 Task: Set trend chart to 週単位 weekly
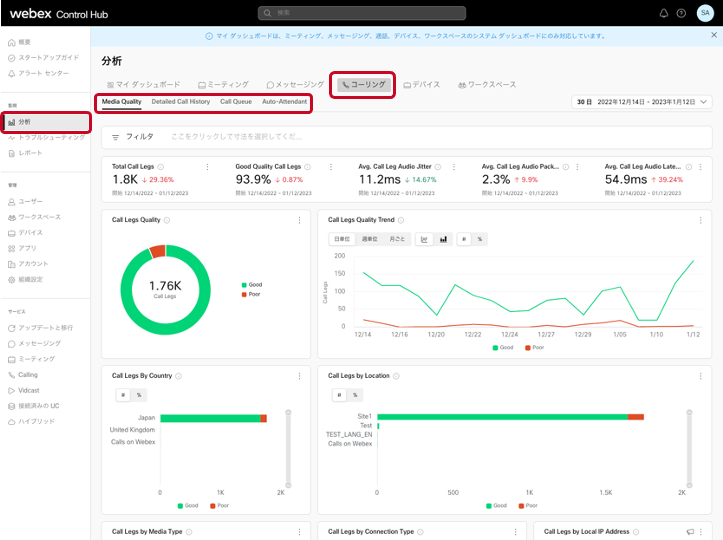coord(369,239)
